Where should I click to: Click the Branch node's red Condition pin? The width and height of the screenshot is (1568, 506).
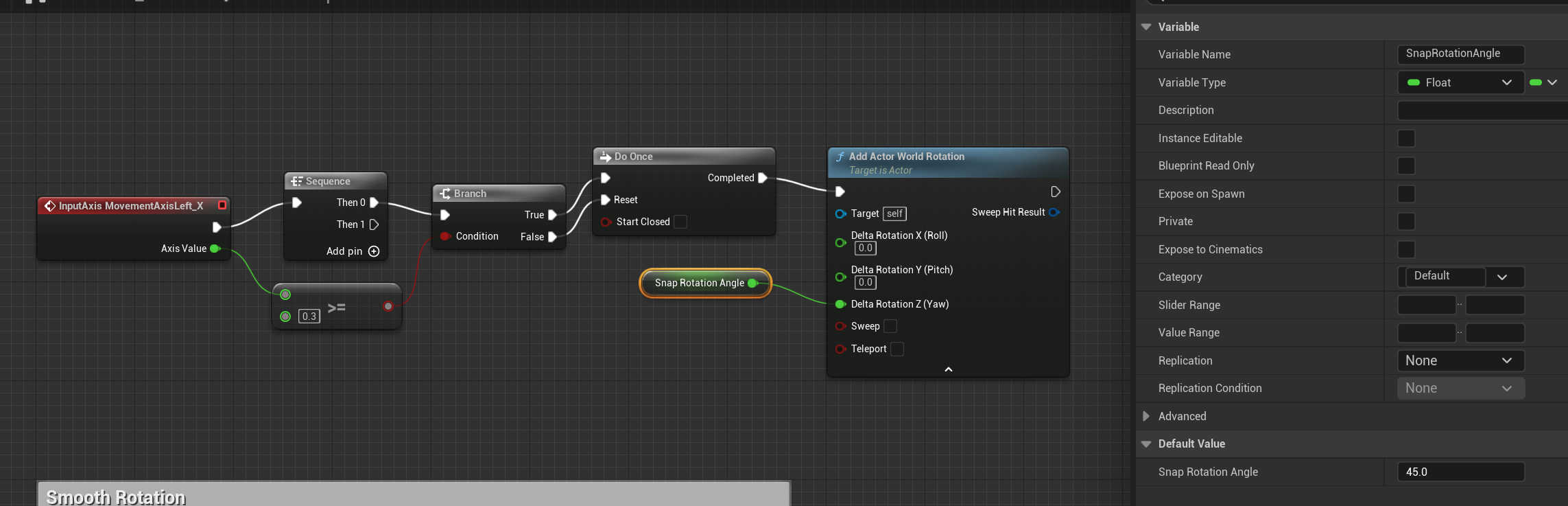[444, 236]
